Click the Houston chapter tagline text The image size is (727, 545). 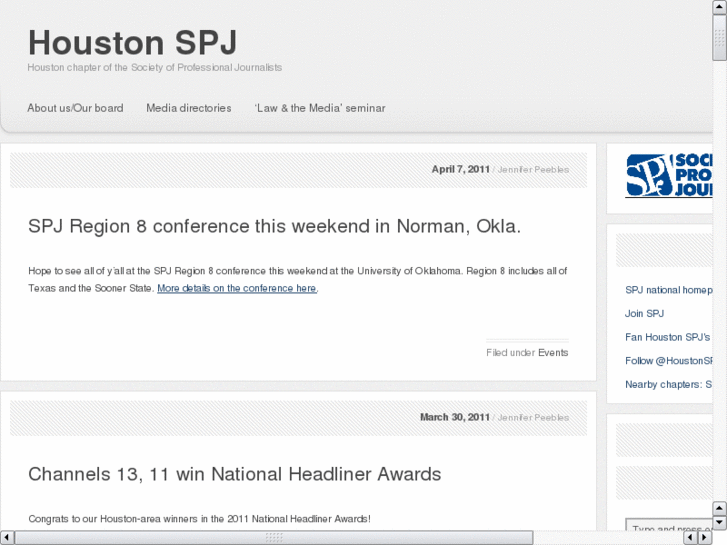click(154, 67)
